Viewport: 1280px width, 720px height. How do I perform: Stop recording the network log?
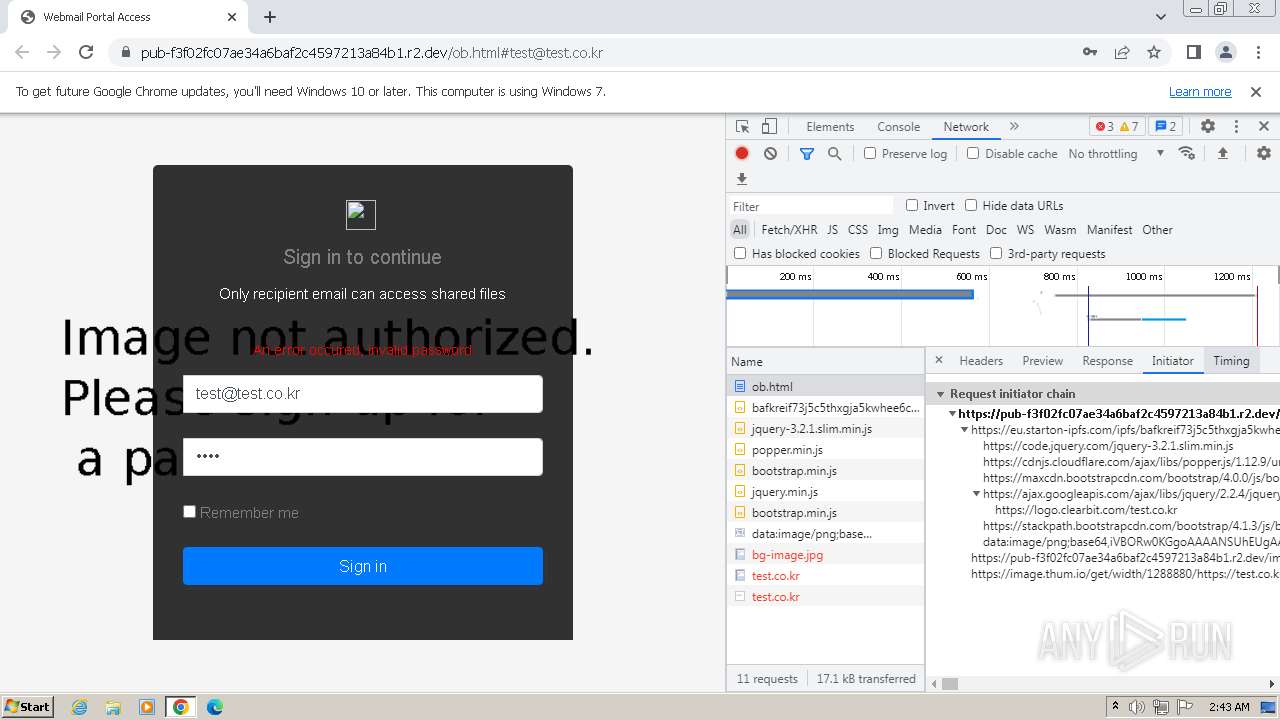tap(742, 153)
